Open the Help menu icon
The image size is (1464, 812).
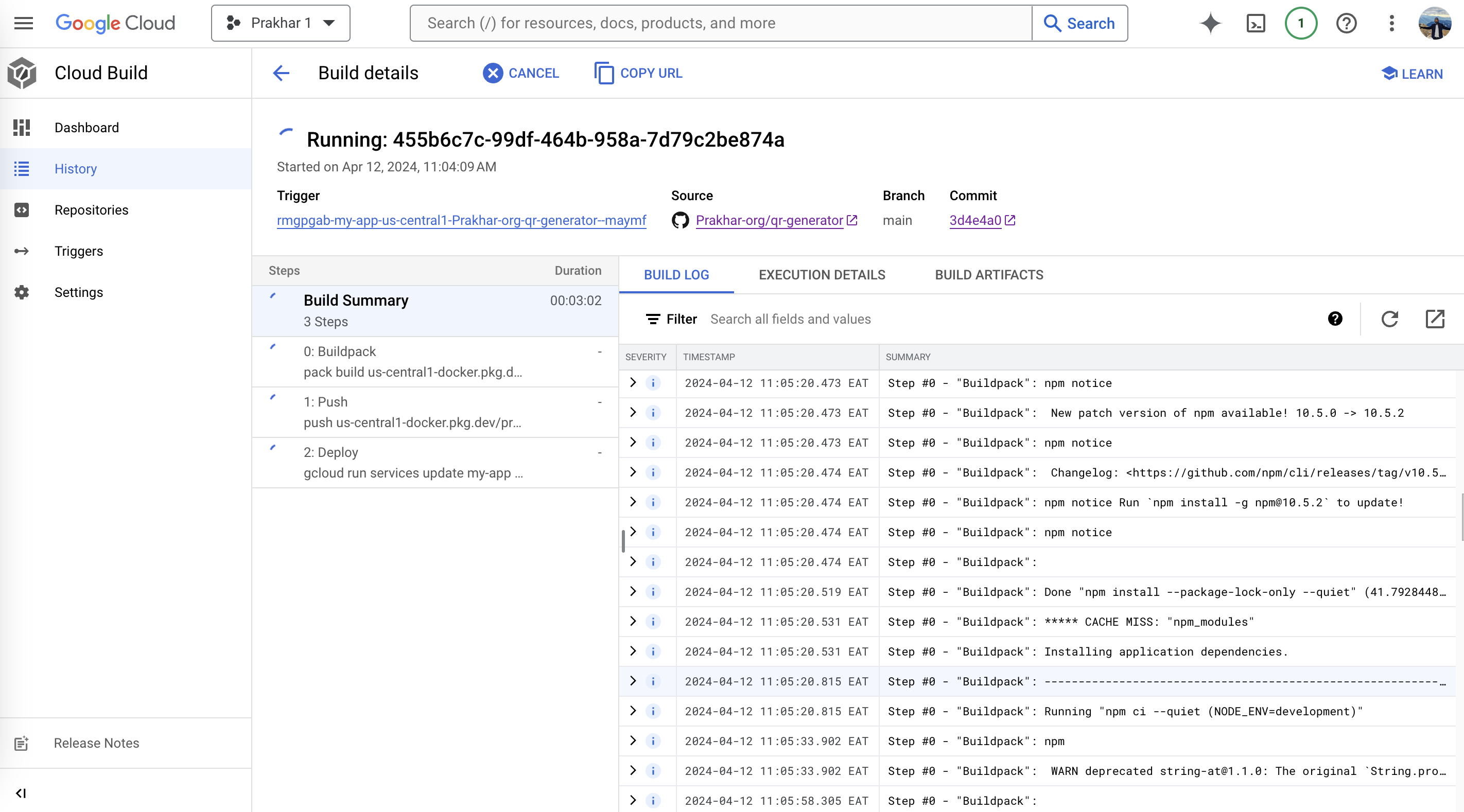[1346, 23]
